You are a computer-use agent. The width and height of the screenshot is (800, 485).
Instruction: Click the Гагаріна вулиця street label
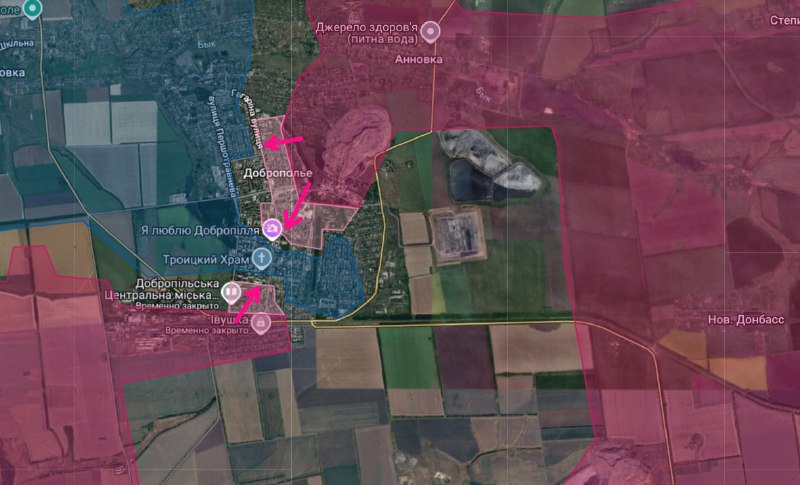248,120
